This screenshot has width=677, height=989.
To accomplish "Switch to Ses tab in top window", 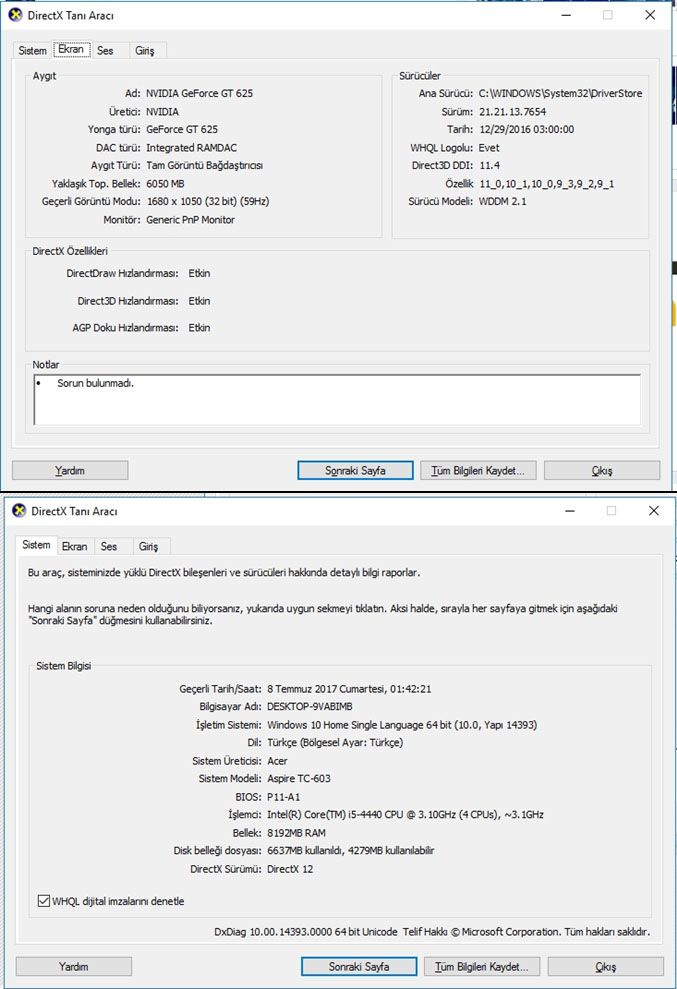I will [105, 50].
